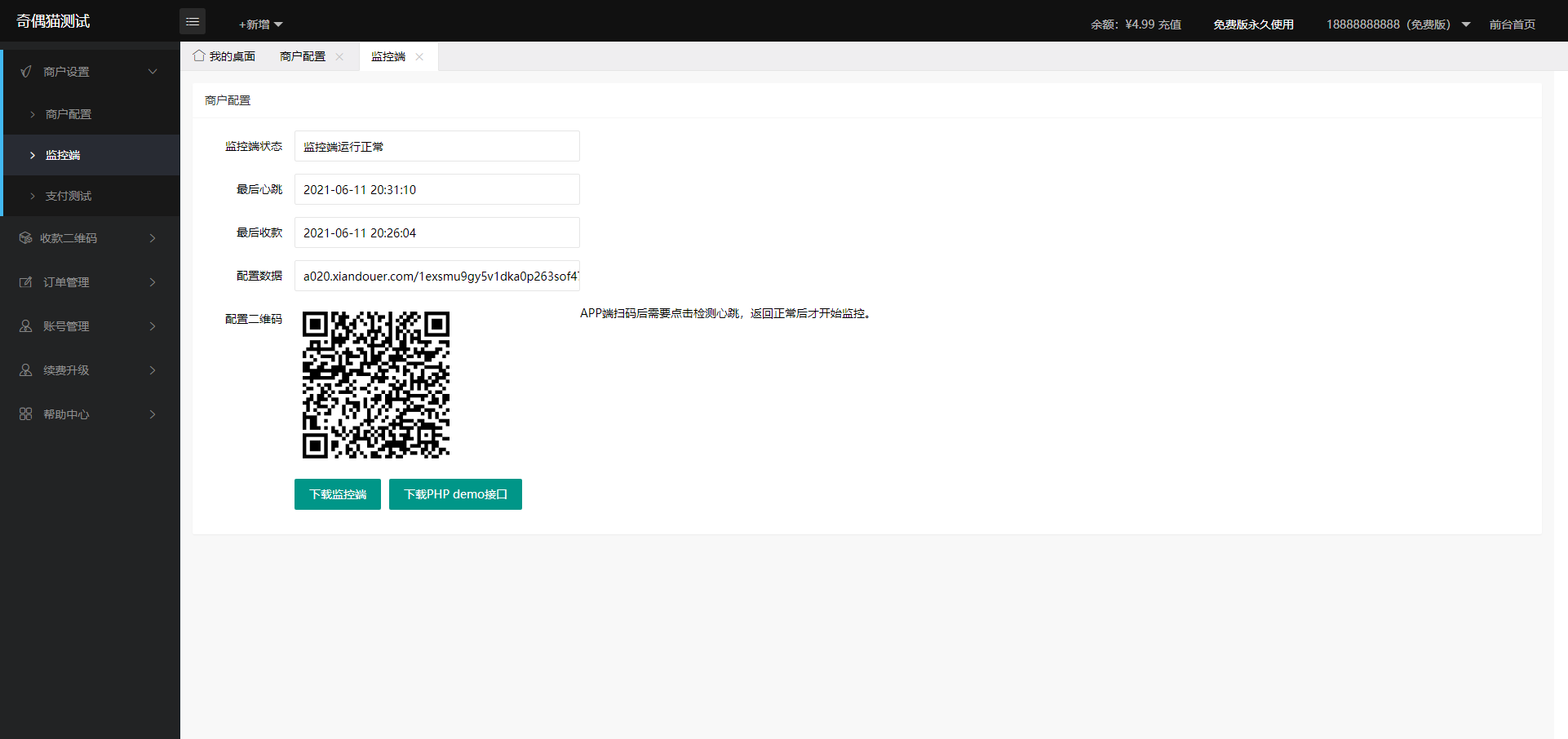Click the 订单管理 sidebar icon
The height and width of the screenshot is (739, 1568).
(26, 282)
